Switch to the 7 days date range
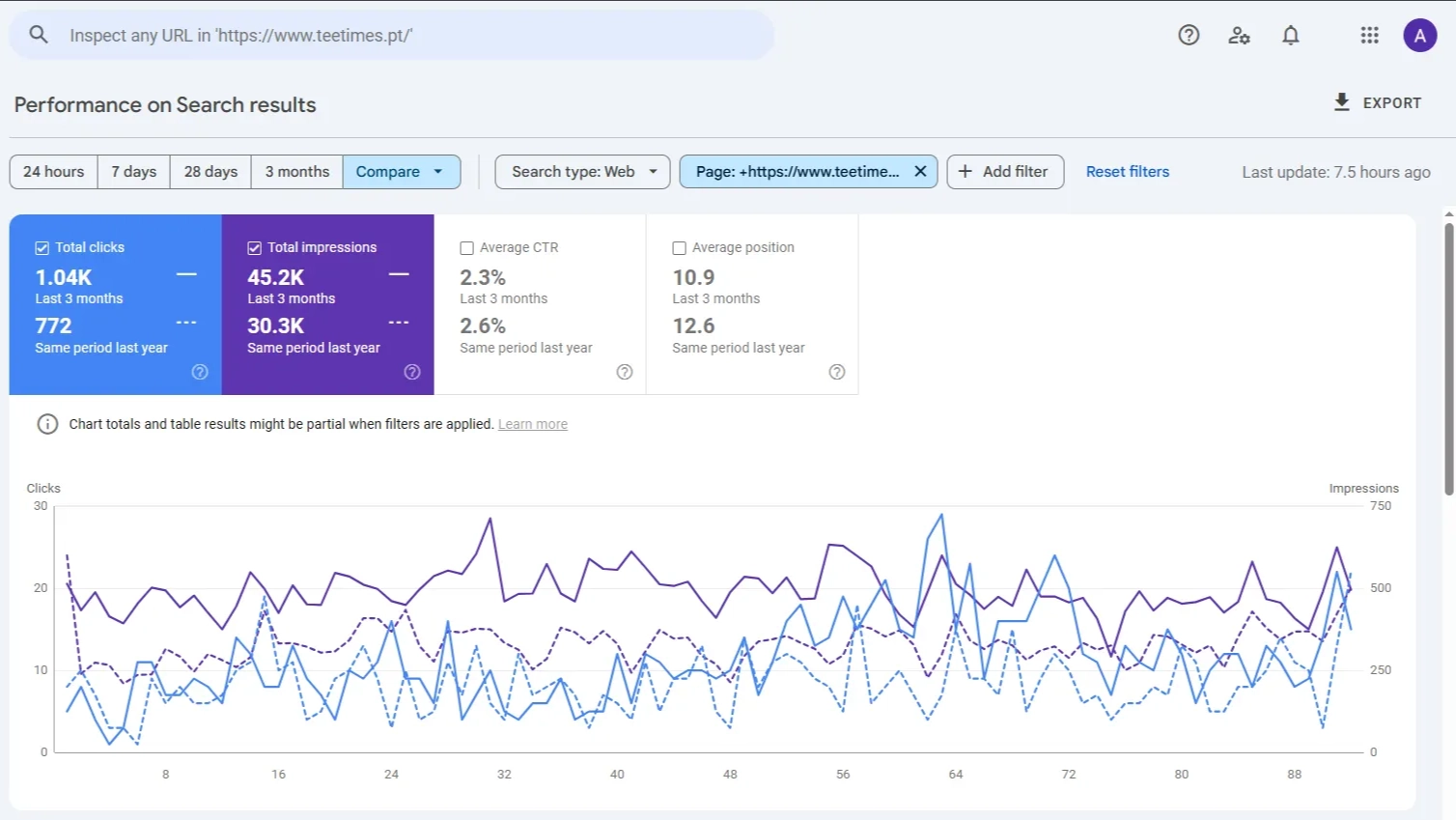Screen dimensions: 1456x820 [x=133, y=171]
